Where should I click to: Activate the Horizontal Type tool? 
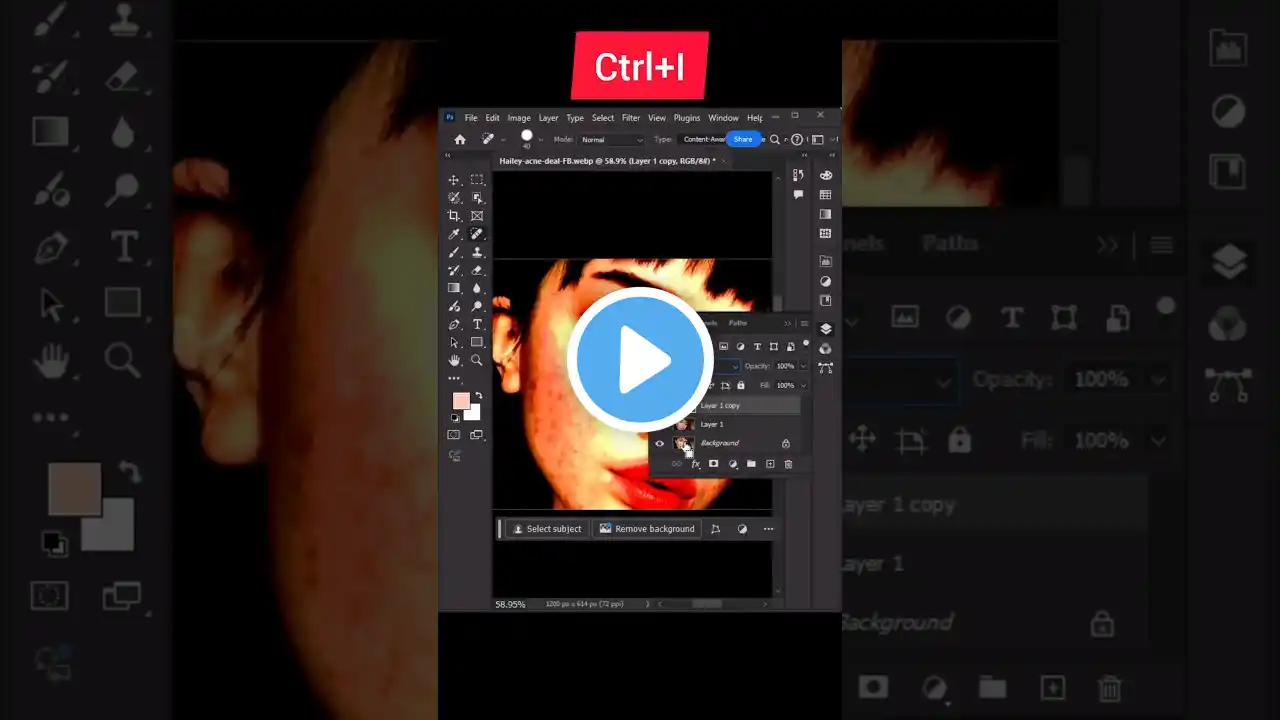point(477,324)
